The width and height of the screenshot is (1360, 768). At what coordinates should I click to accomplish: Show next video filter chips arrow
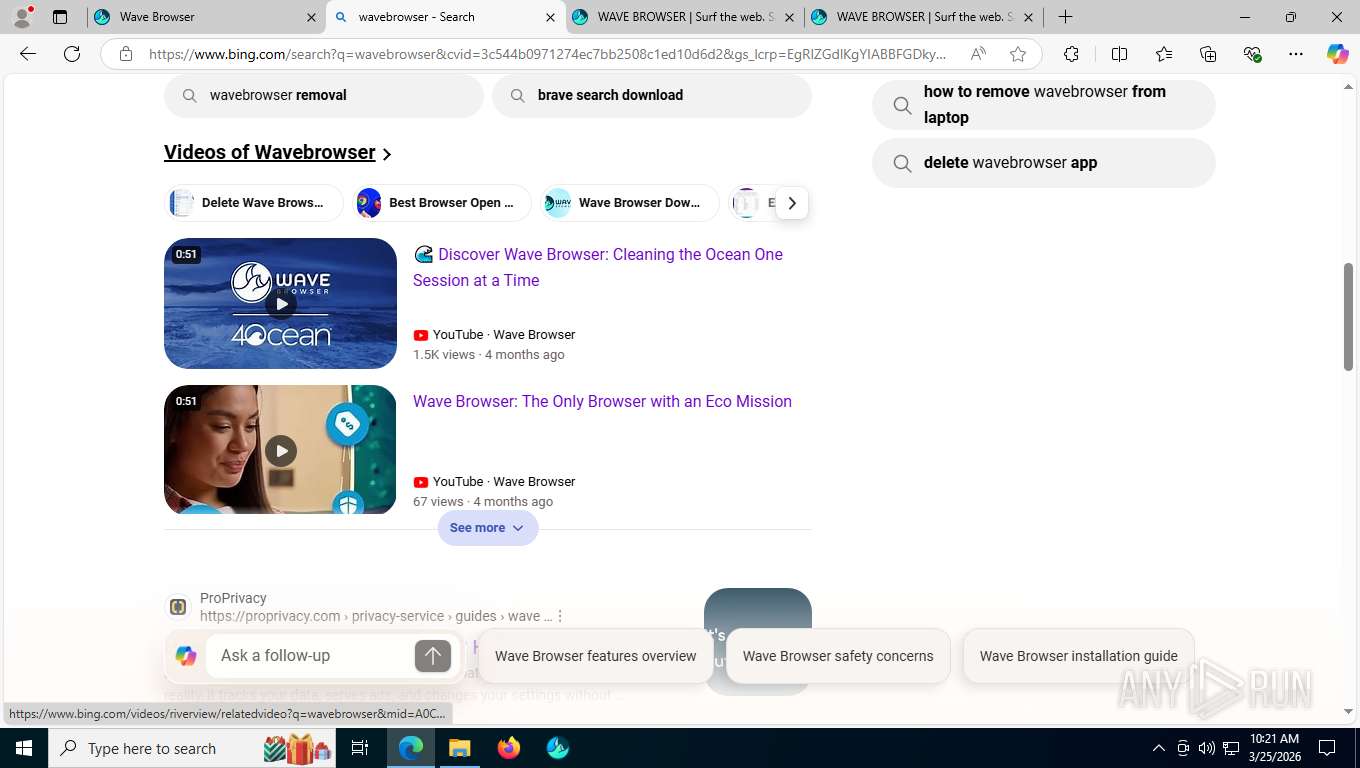coord(792,203)
